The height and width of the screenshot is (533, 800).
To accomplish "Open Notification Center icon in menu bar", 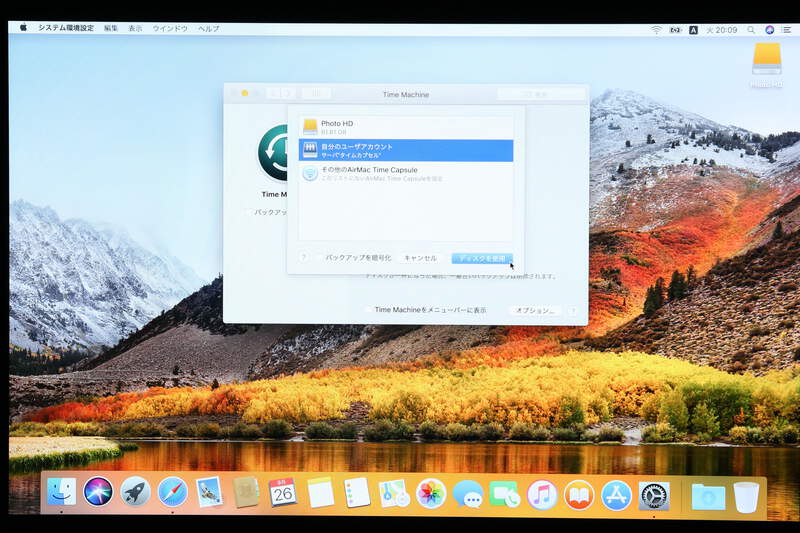I will (x=786, y=30).
